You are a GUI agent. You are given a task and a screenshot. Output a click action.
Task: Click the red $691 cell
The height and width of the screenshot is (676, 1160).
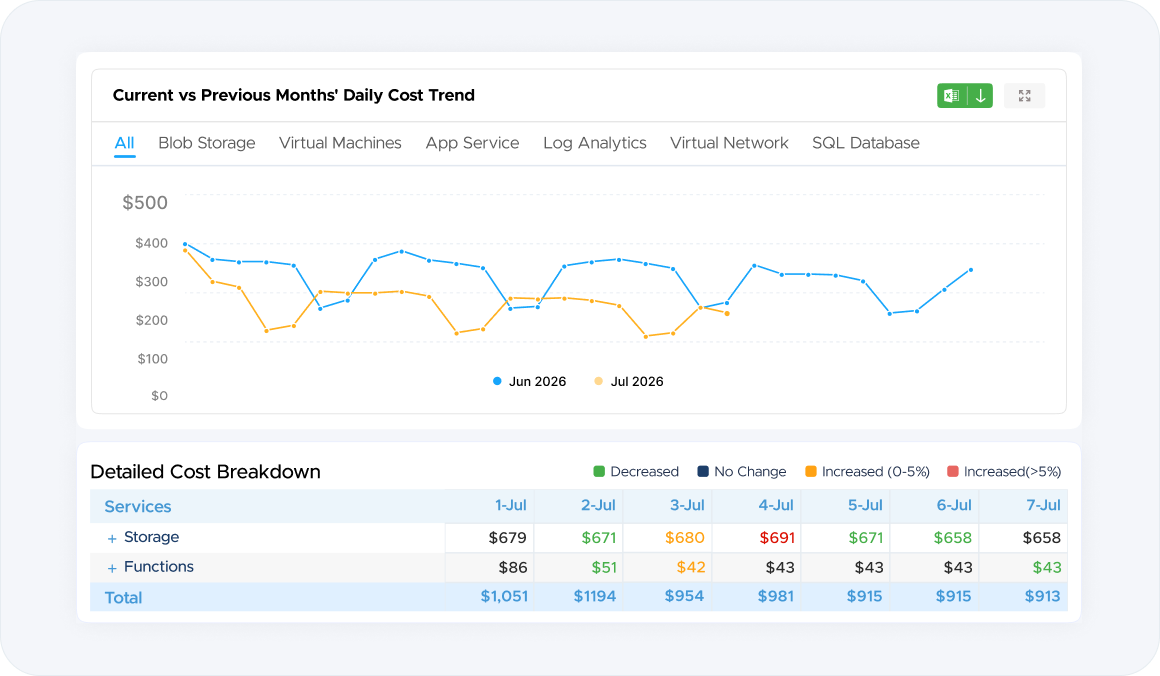tap(777, 538)
